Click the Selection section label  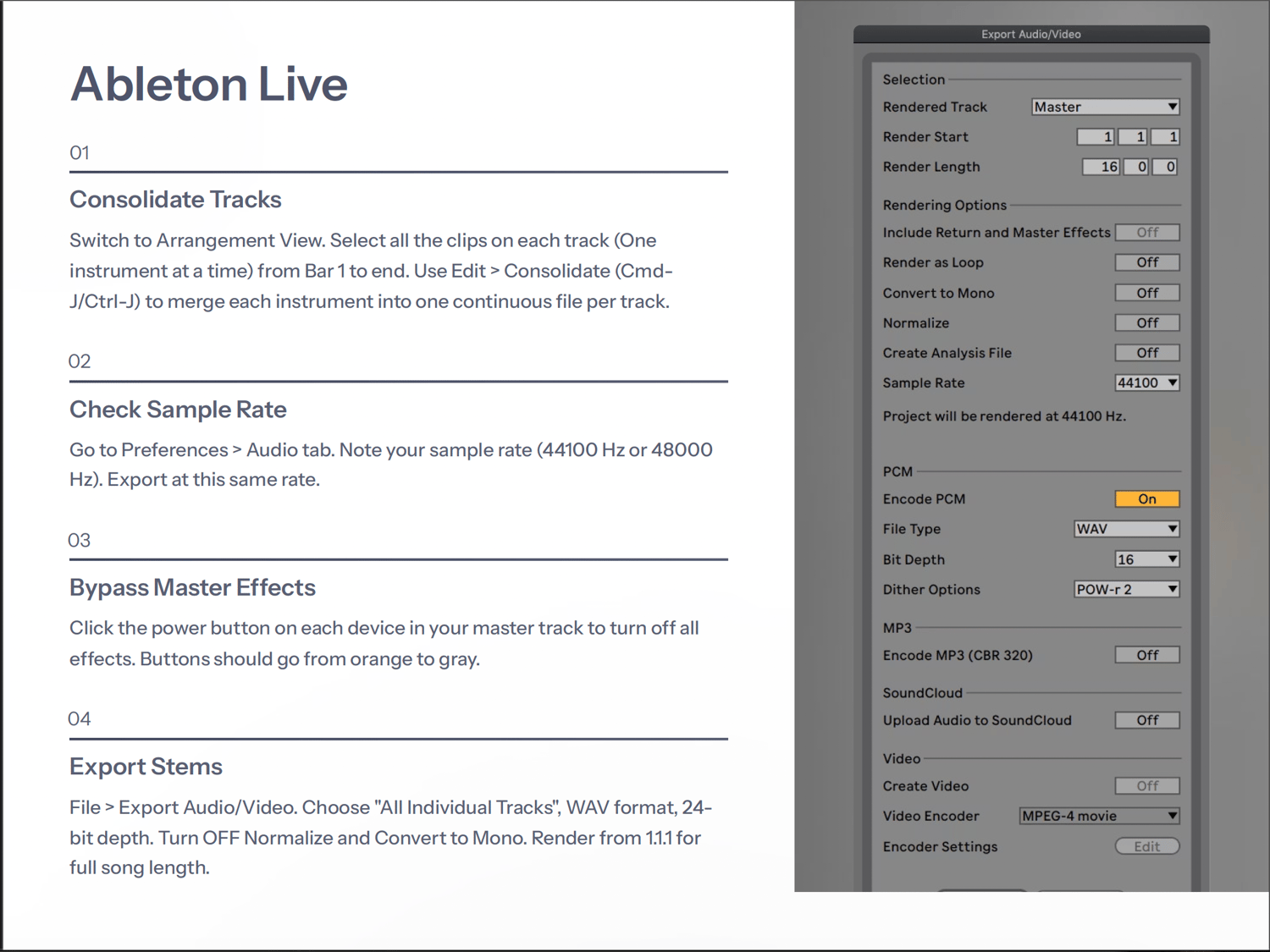[x=914, y=80]
